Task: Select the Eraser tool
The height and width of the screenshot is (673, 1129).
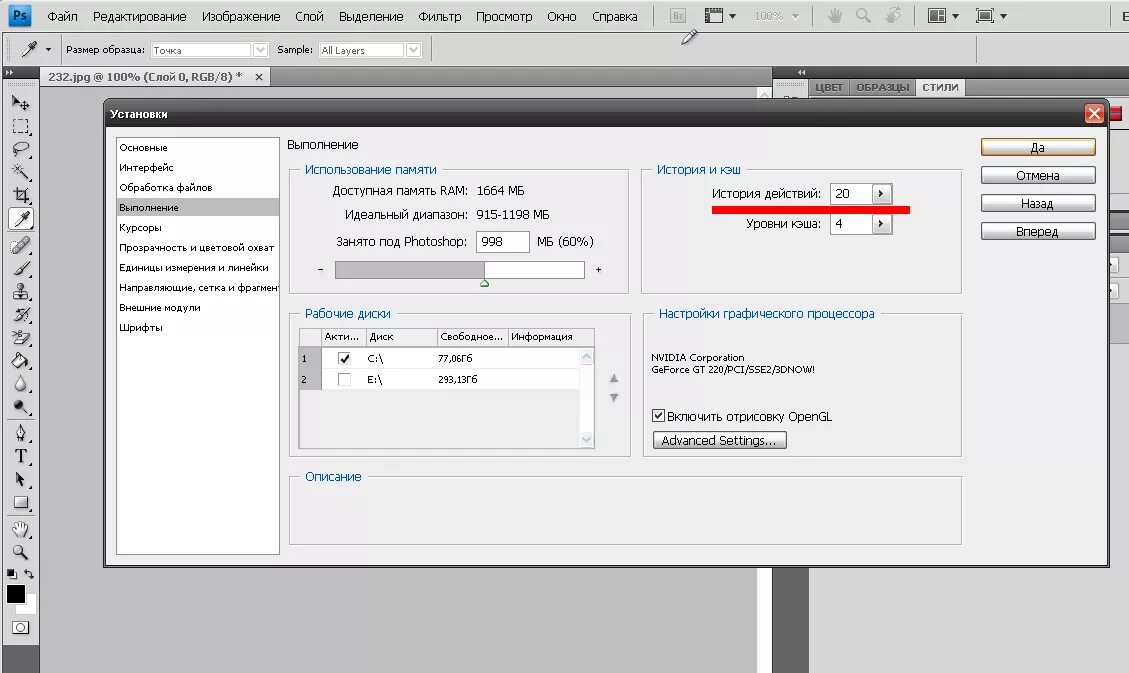Action: 20,338
